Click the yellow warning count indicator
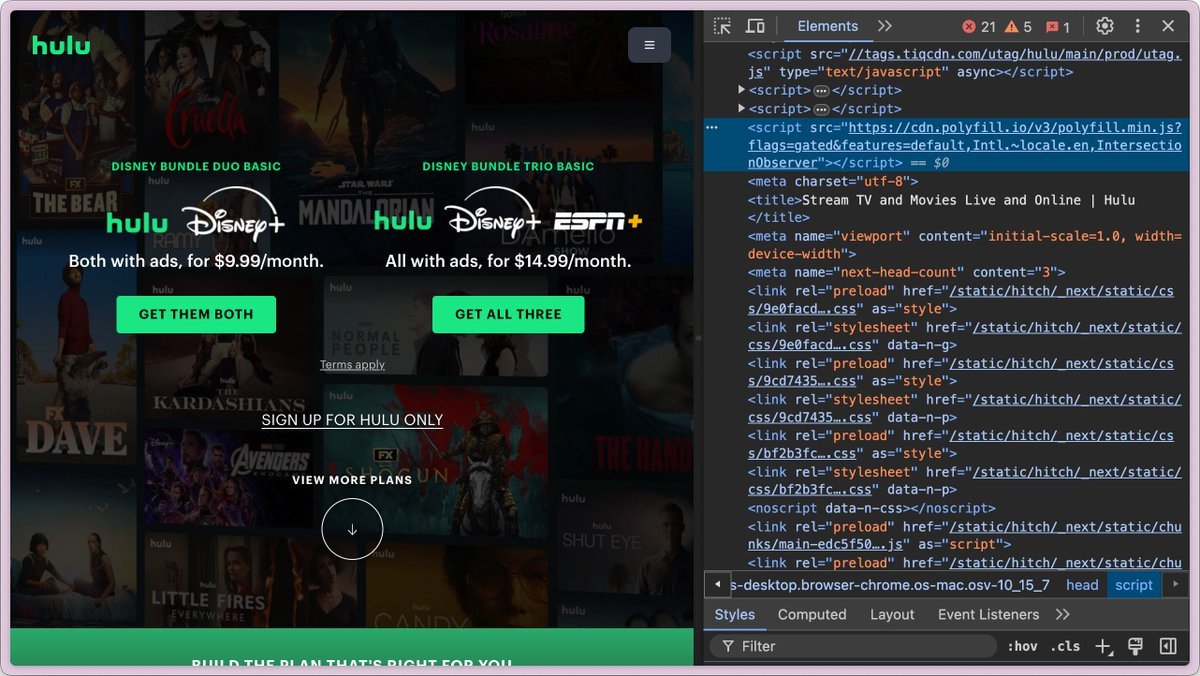This screenshot has height=676, width=1200. coord(1018,27)
